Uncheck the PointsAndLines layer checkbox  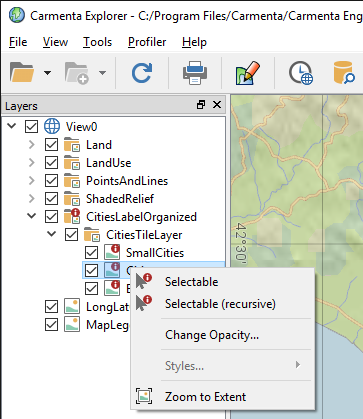click(51, 181)
